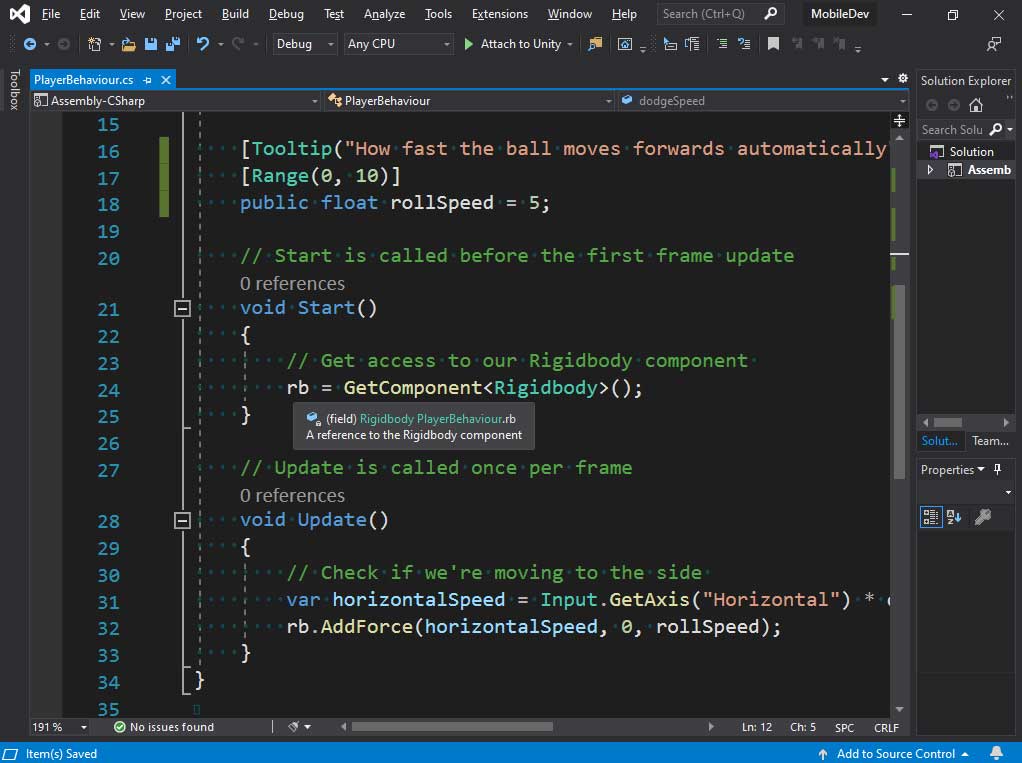Collapse the Start() method outline
The width and height of the screenshot is (1022, 763).
[182, 309]
